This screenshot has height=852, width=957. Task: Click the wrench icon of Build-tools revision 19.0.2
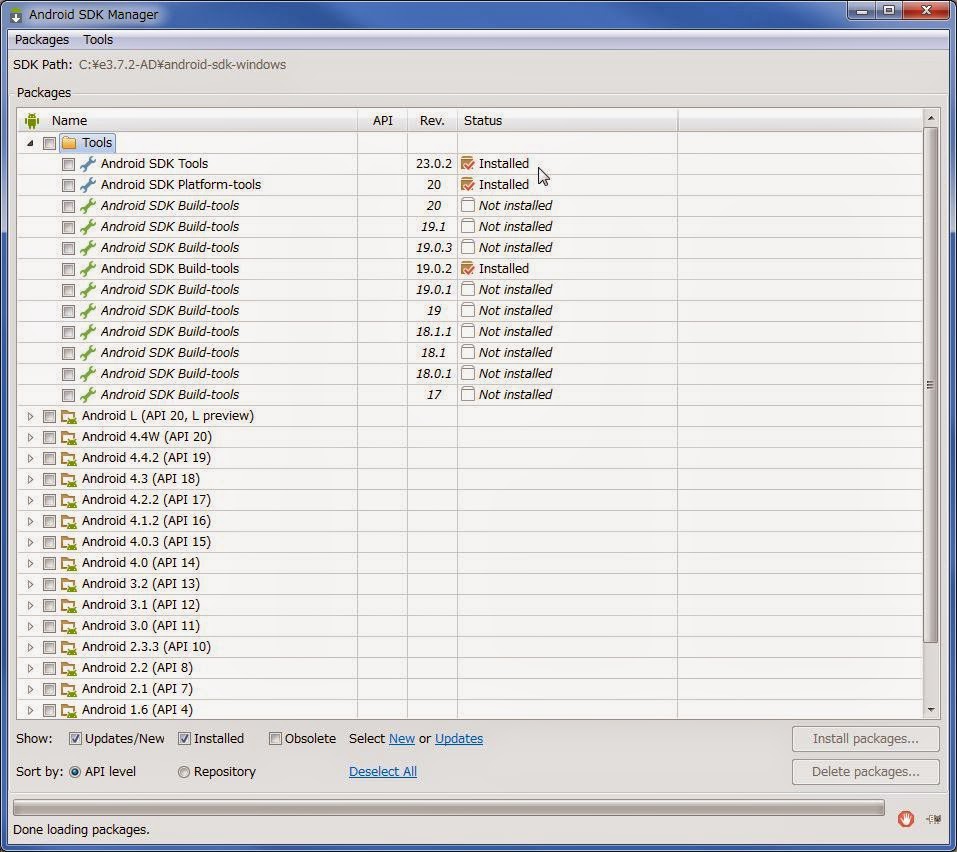[88, 269]
